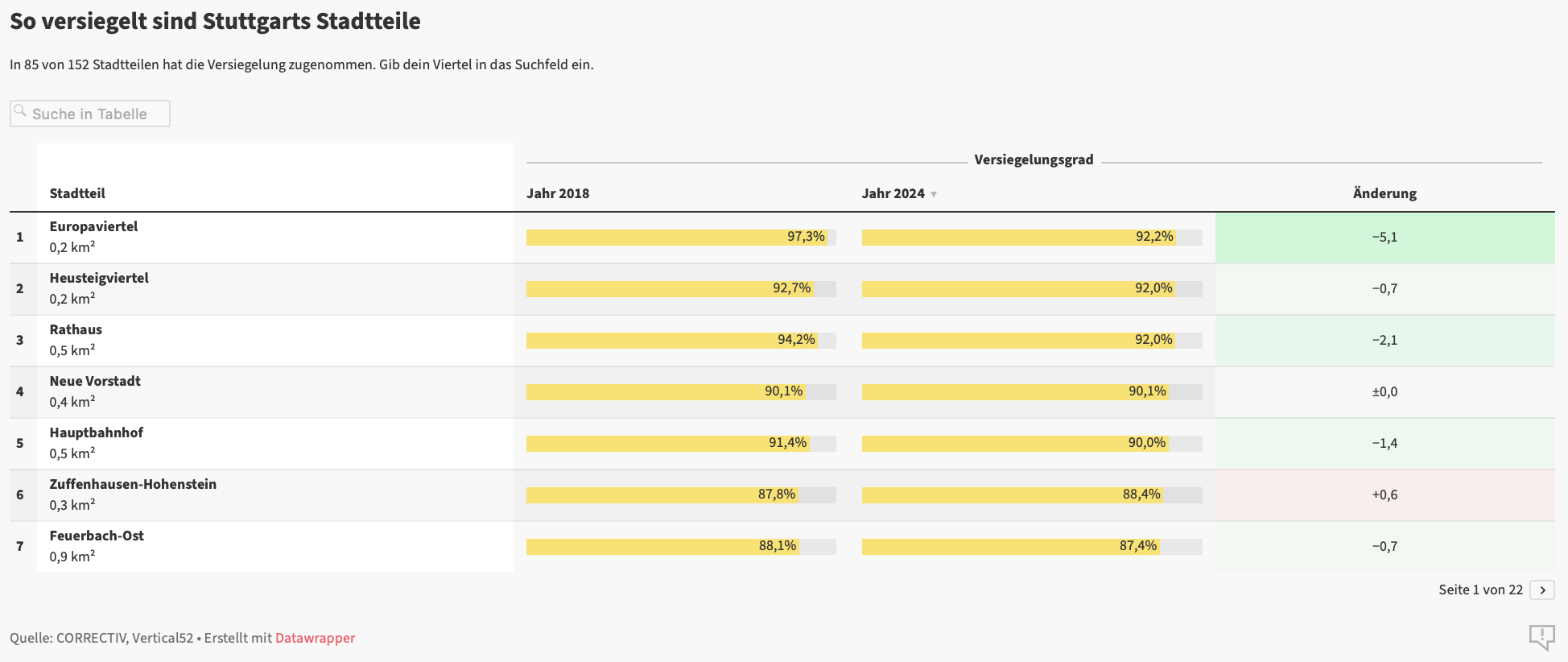1568x662 pixels.
Task: Open the Datawrapper link
Action: click(x=315, y=638)
